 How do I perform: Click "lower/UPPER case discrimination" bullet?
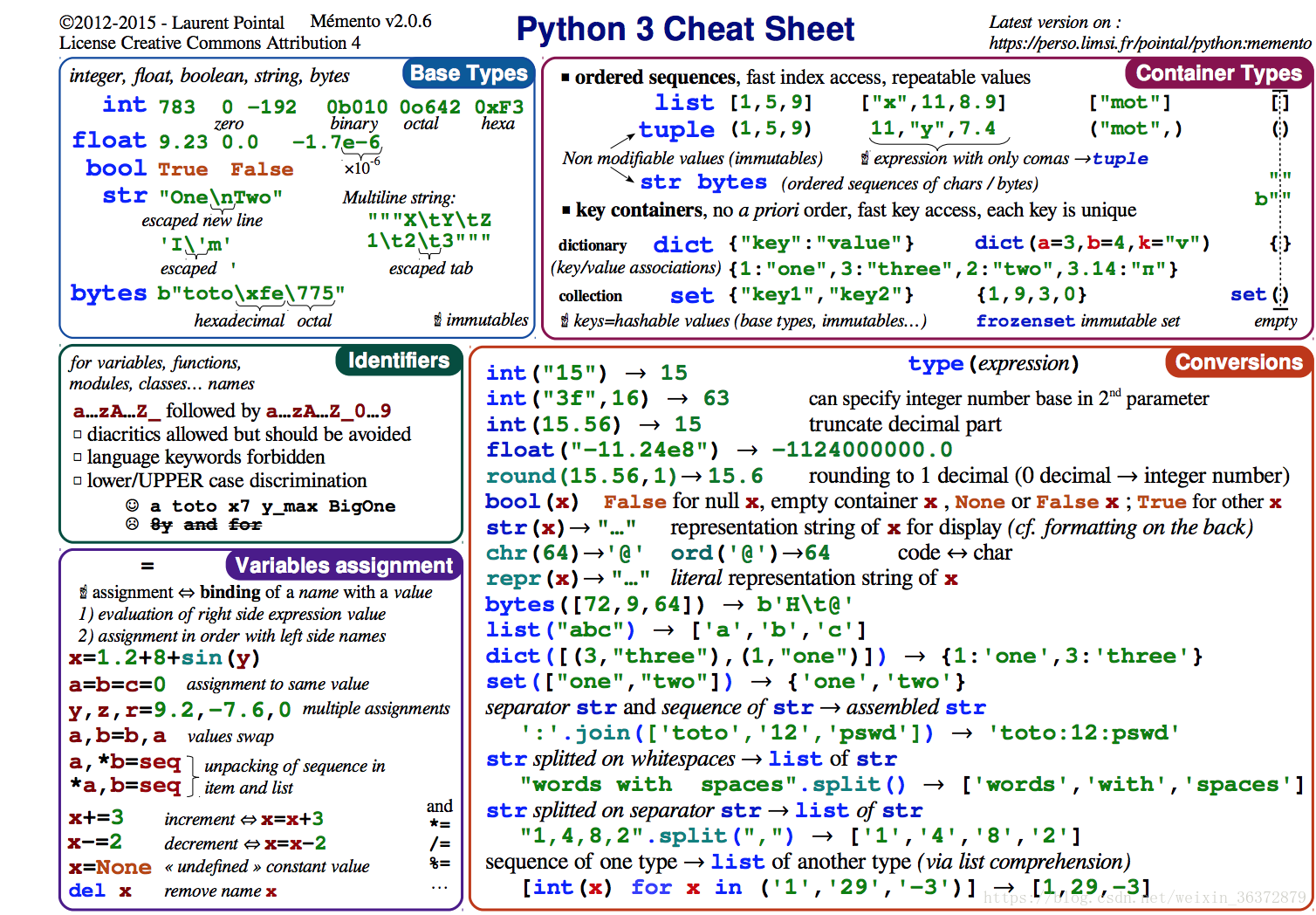pyautogui.click(x=227, y=481)
